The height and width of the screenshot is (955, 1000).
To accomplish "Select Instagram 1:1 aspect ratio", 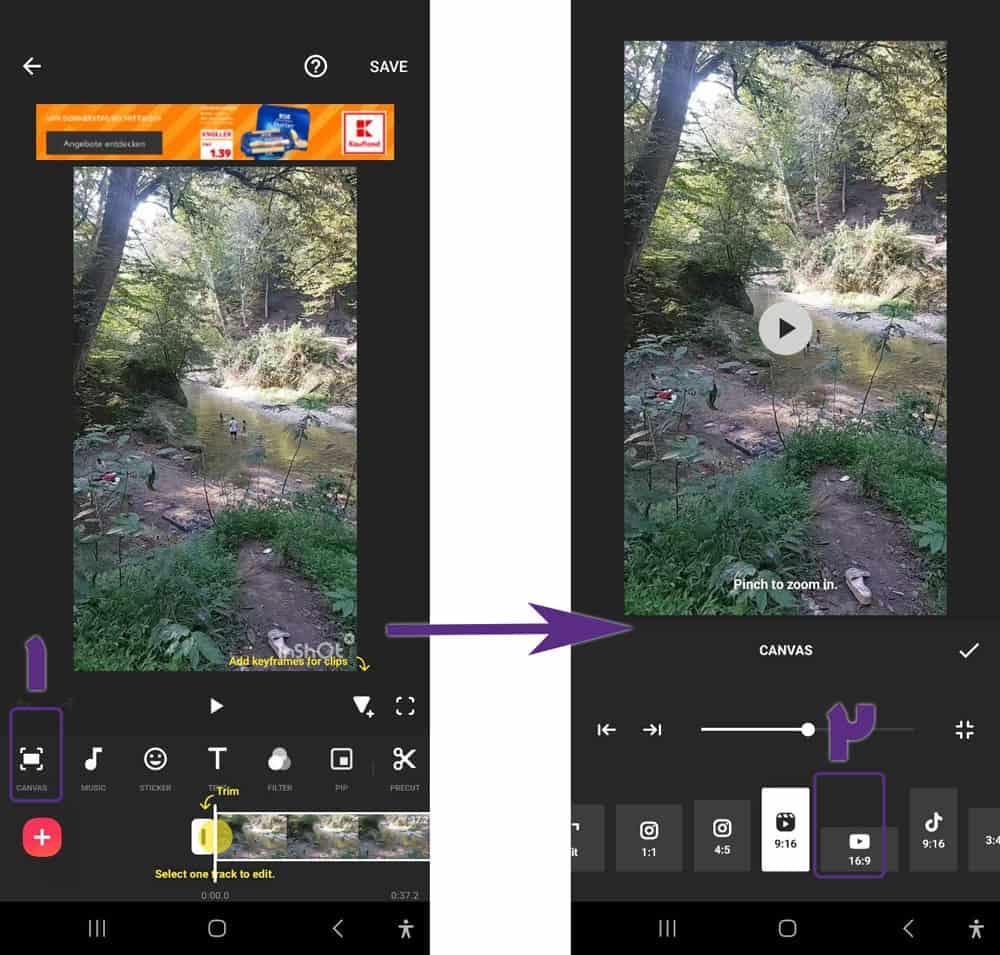I will pos(649,836).
